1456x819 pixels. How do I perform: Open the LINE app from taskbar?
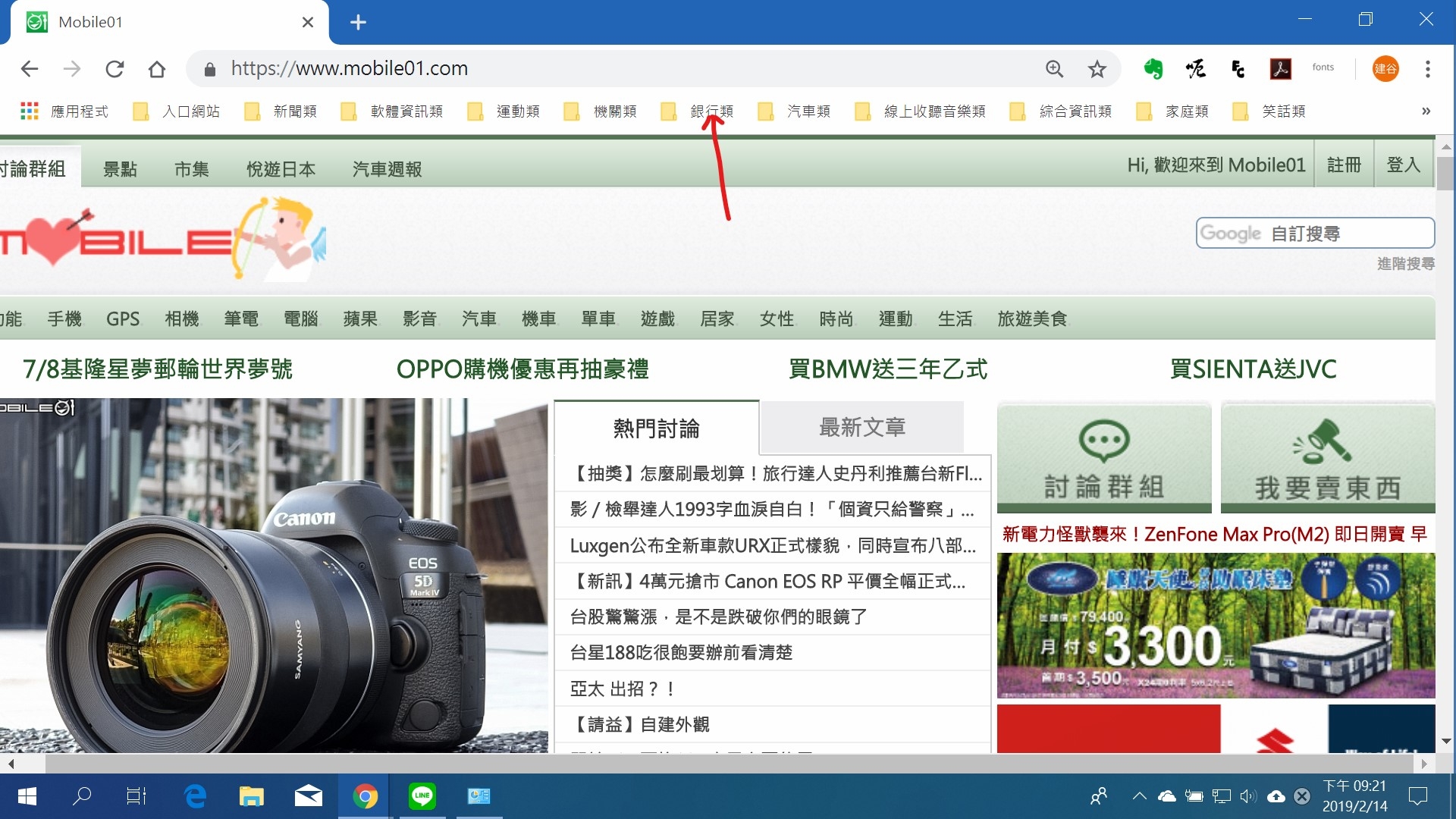click(422, 796)
